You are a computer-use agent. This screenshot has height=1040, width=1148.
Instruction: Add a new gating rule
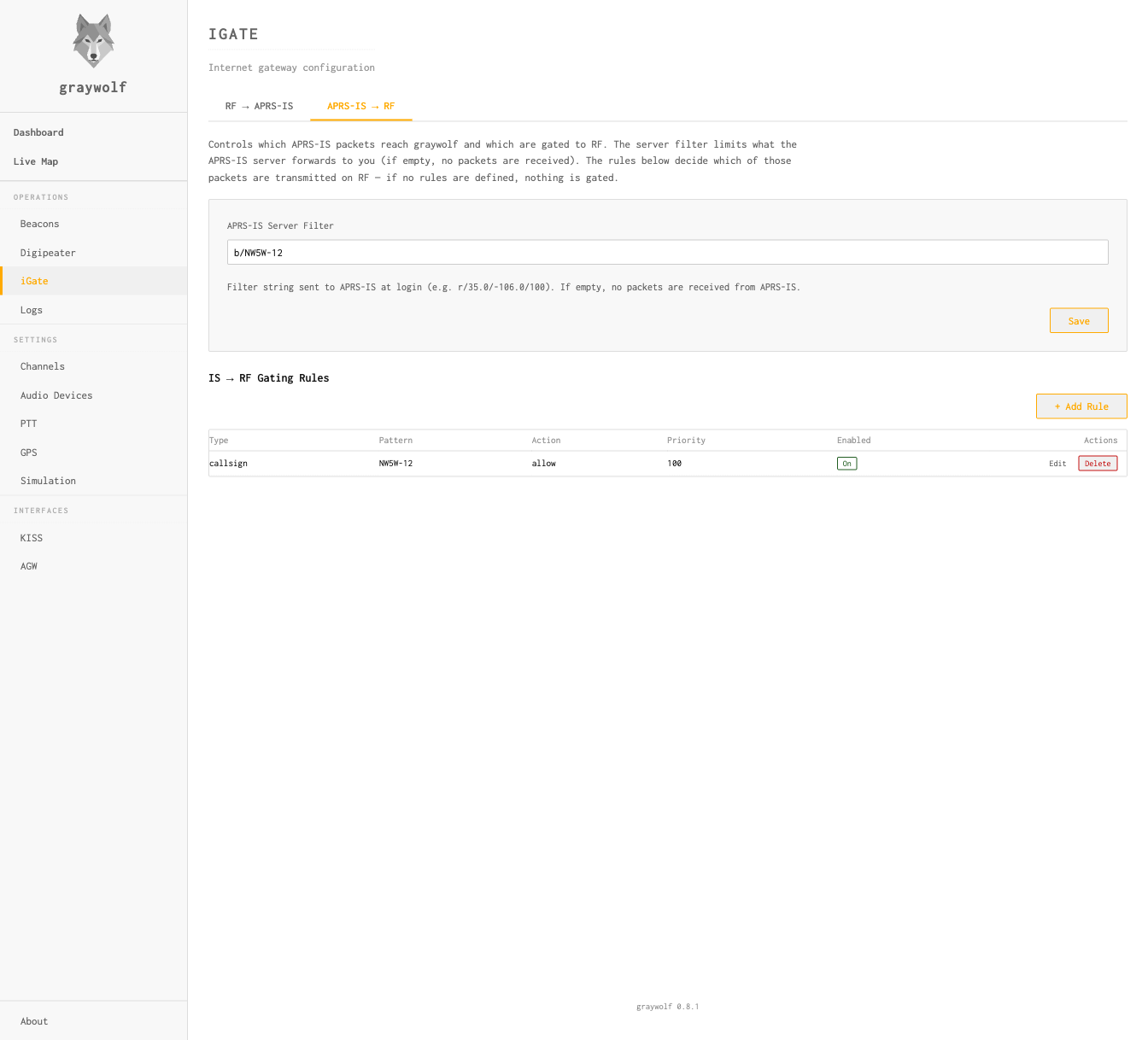(1081, 406)
